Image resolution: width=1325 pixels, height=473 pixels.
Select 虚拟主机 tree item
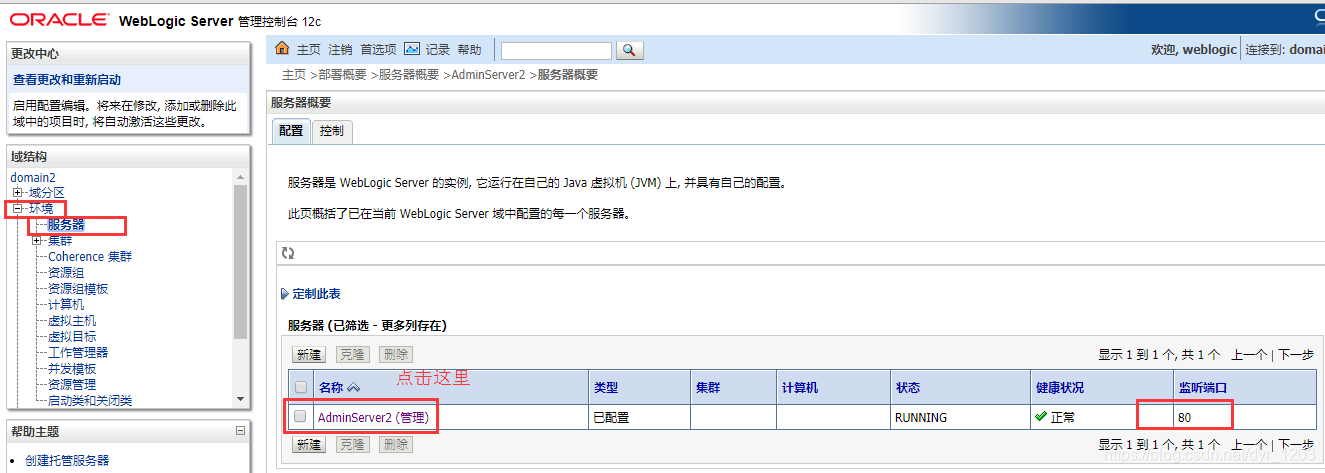[x=72, y=321]
